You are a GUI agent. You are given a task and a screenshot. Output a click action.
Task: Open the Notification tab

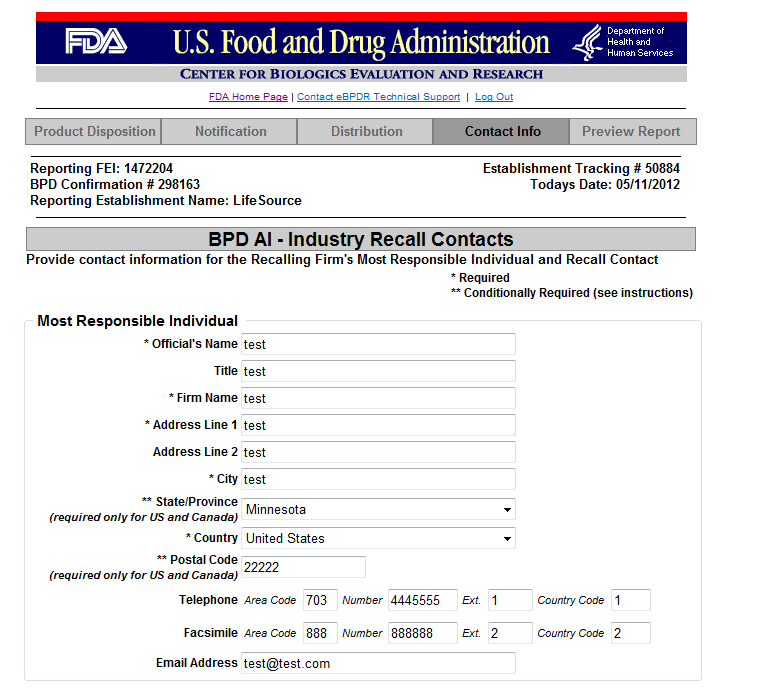pyautogui.click(x=230, y=131)
